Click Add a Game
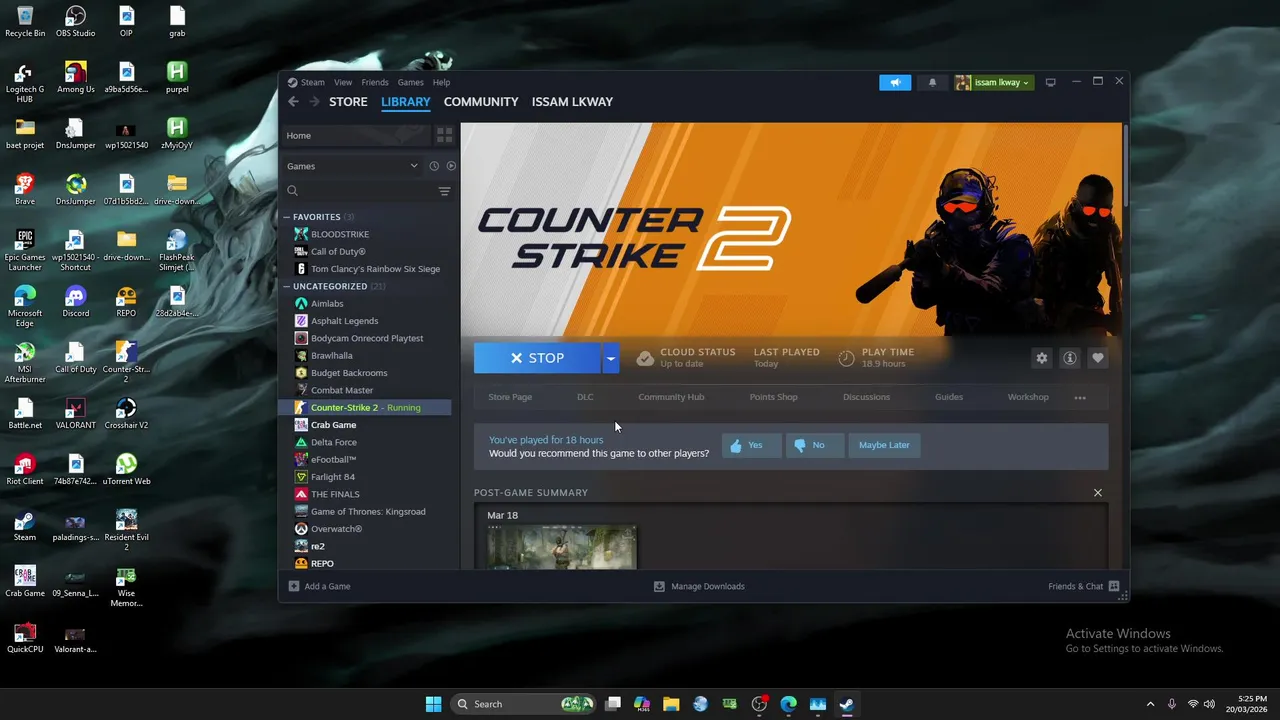1280x720 pixels. pyautogui.click(x=320, y=586)
